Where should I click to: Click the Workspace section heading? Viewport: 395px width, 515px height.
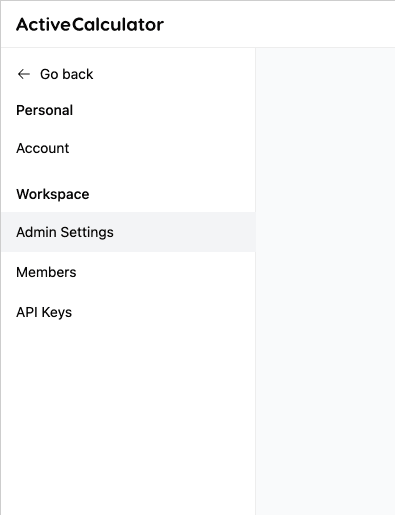point(53,194)
